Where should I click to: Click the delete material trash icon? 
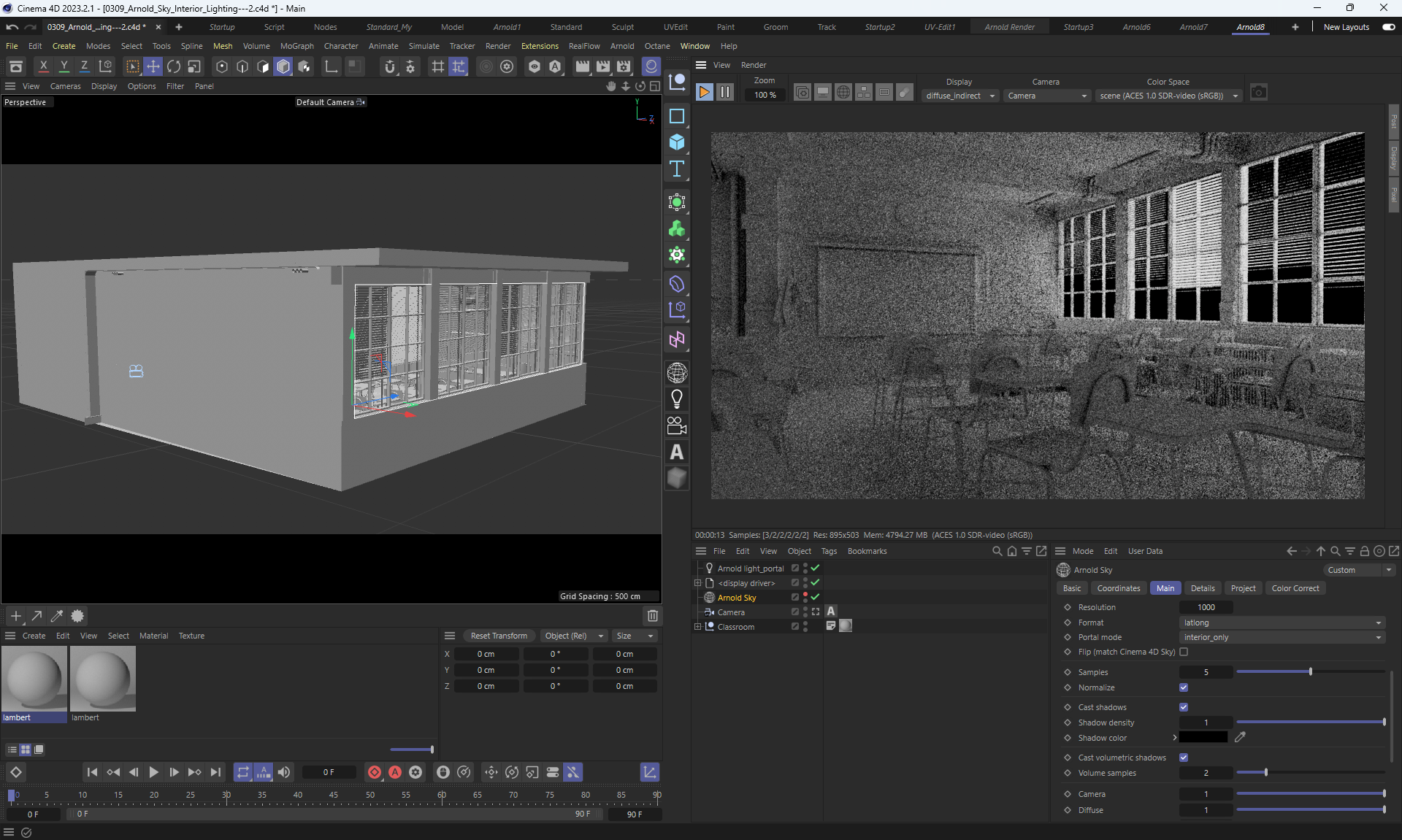click(x=652, y=616)
